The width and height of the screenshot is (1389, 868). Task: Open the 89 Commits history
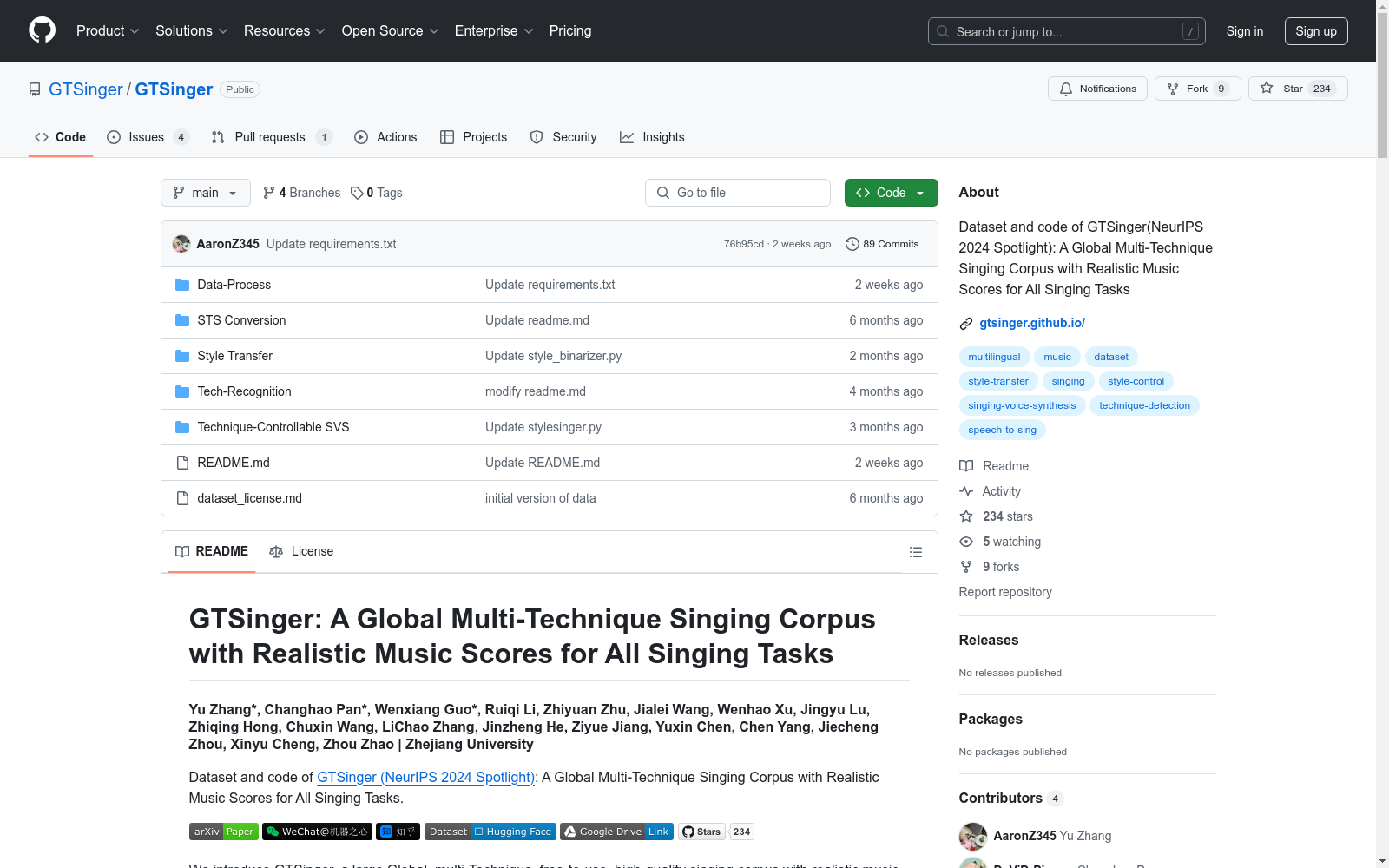pyautogui.click(x=882, y=244)
